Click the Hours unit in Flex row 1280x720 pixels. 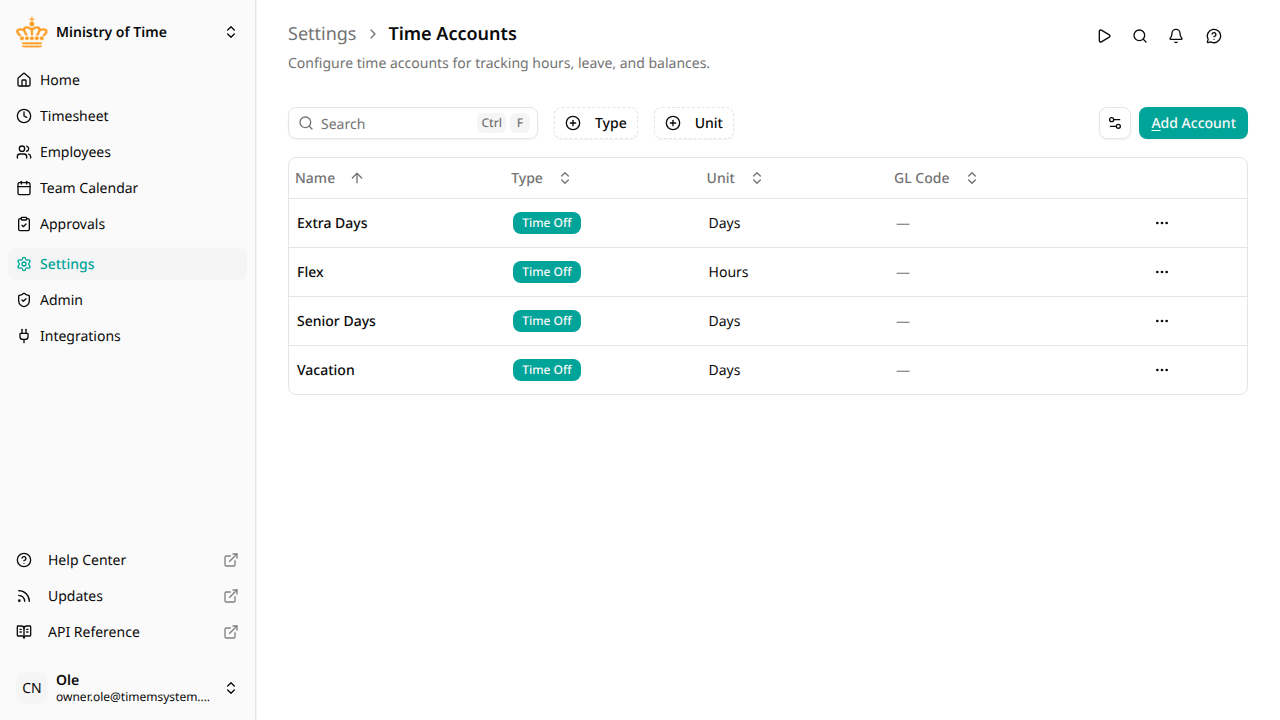point(728,272)
